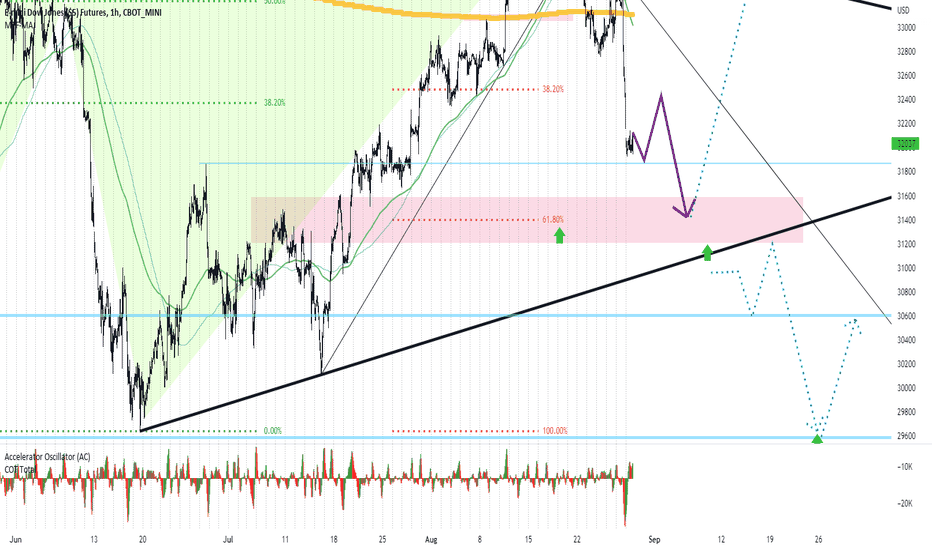This screenshot has width=932, height=550.
Task: Click the Jul date on time axis
Action: click(228, 540)
